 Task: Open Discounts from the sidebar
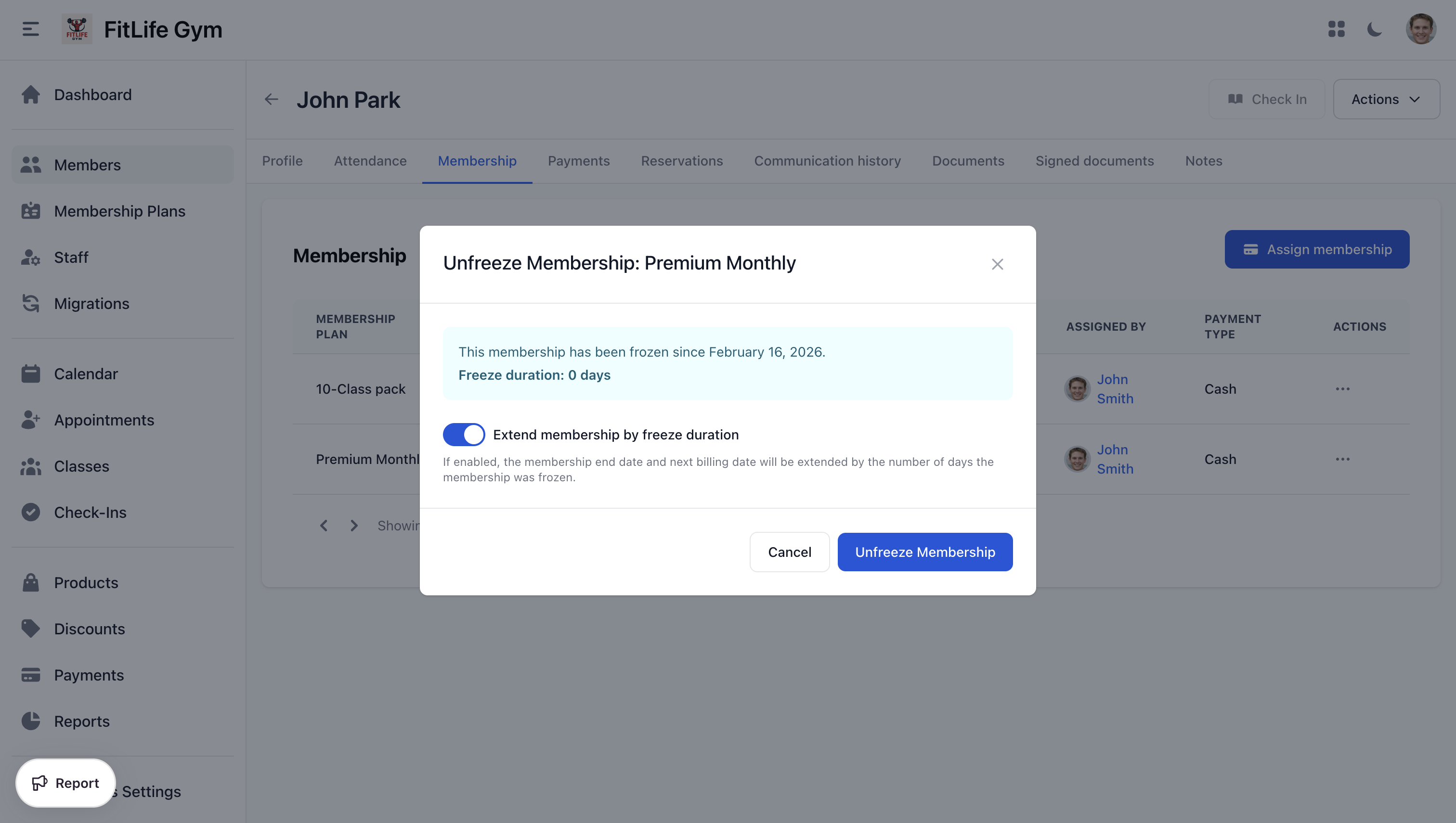(x=90, y=629)
